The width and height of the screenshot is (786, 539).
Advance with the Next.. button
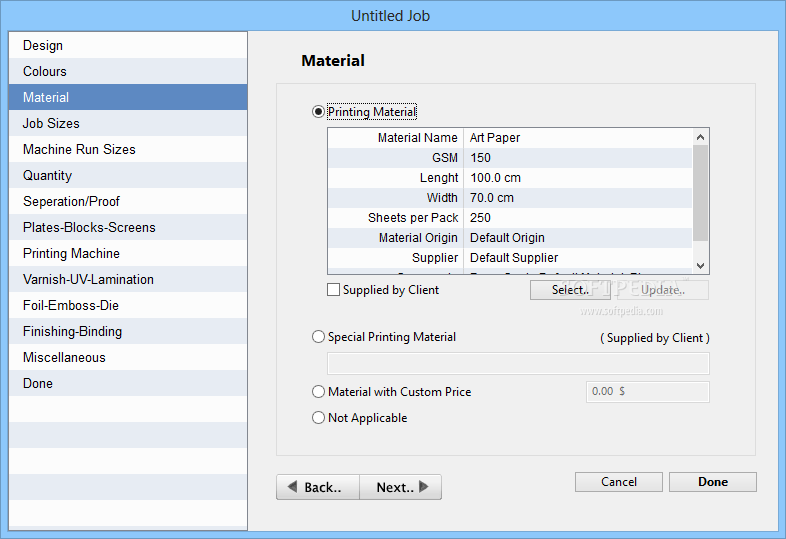pos(401,487)
